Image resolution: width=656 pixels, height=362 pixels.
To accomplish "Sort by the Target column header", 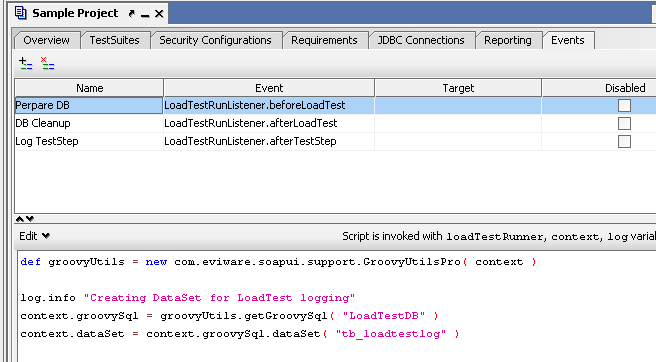I will click(x=458, y=88).
